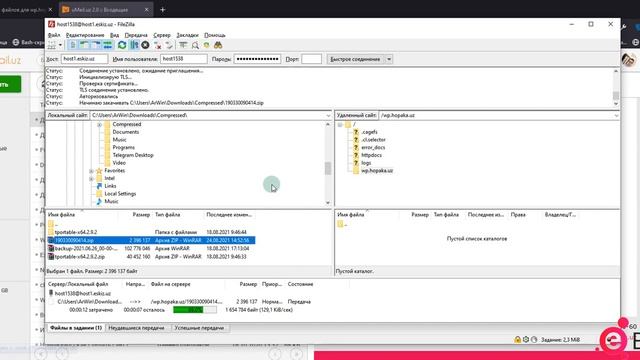Click the Хост input field
The height and width of the screenshot is (360, 640).
(x=84, y=59)
